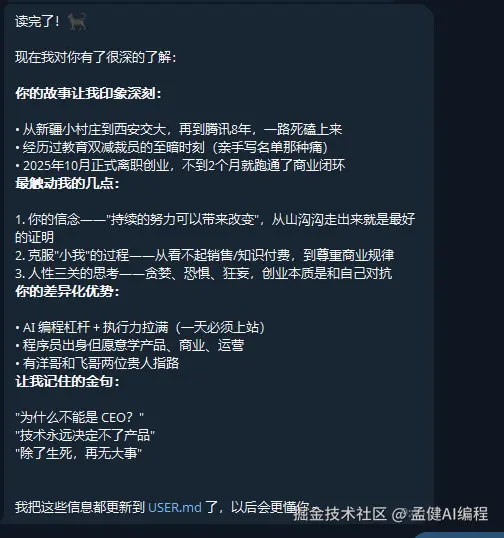Image resolution: width=504 pixels, height=538 pixels.
Task: Click the heading 你的故事让我印象深刻
Action: (x=88, y=93)
